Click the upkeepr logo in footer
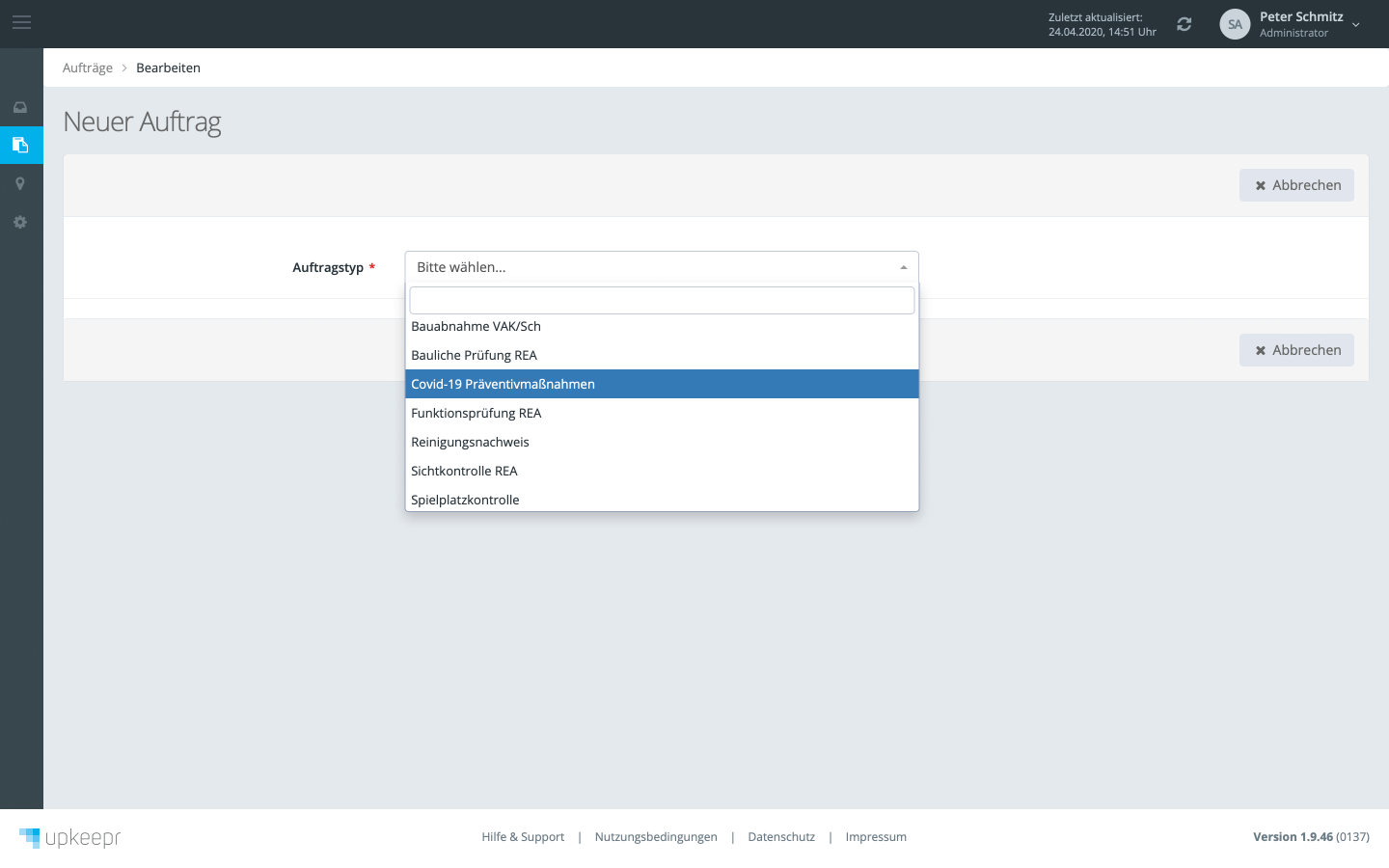Image resolution: width=1389 pixels, height=868 pixels. 70,837
